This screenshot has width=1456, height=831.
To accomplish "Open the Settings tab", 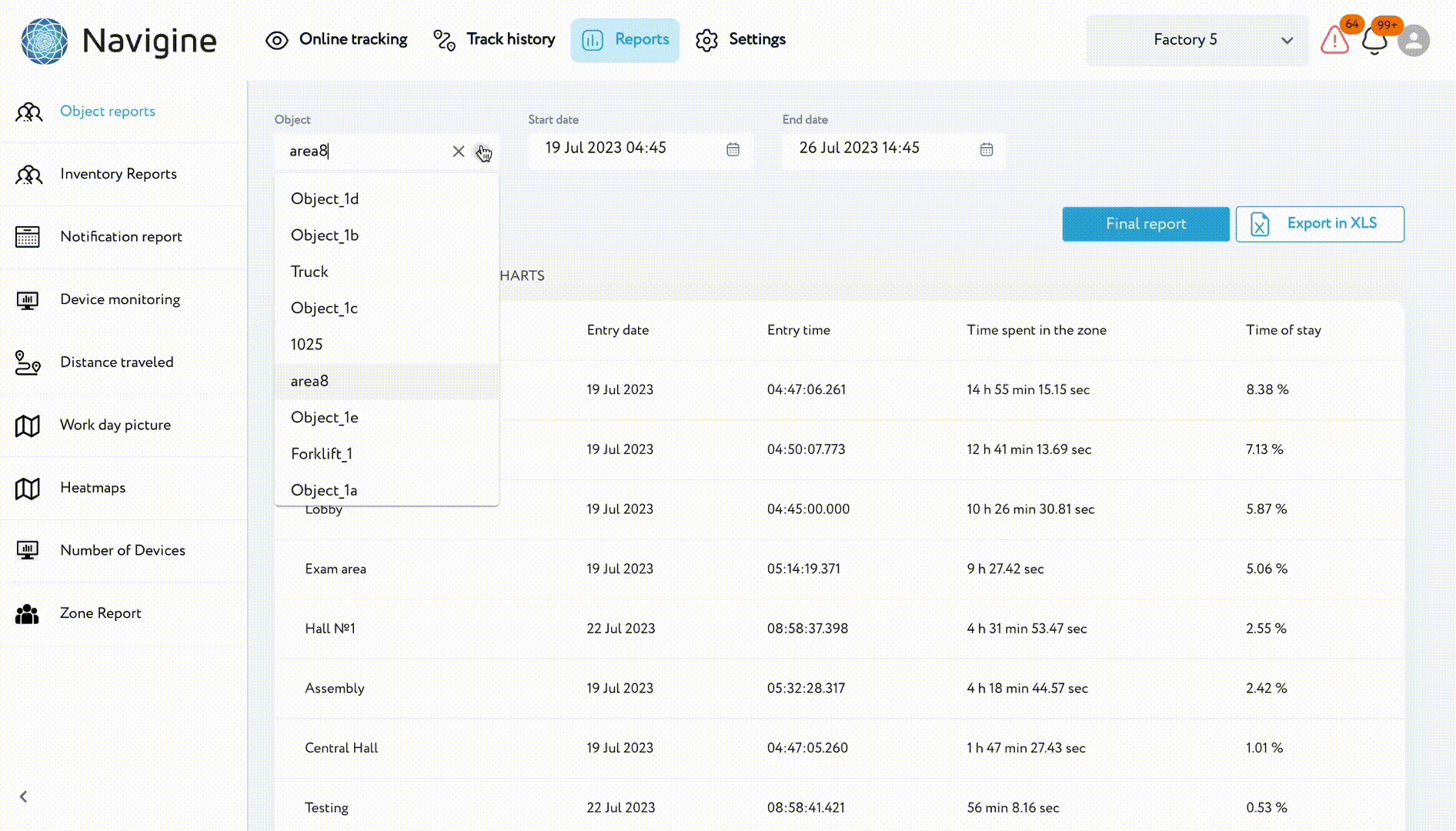I will pos(740,40).
